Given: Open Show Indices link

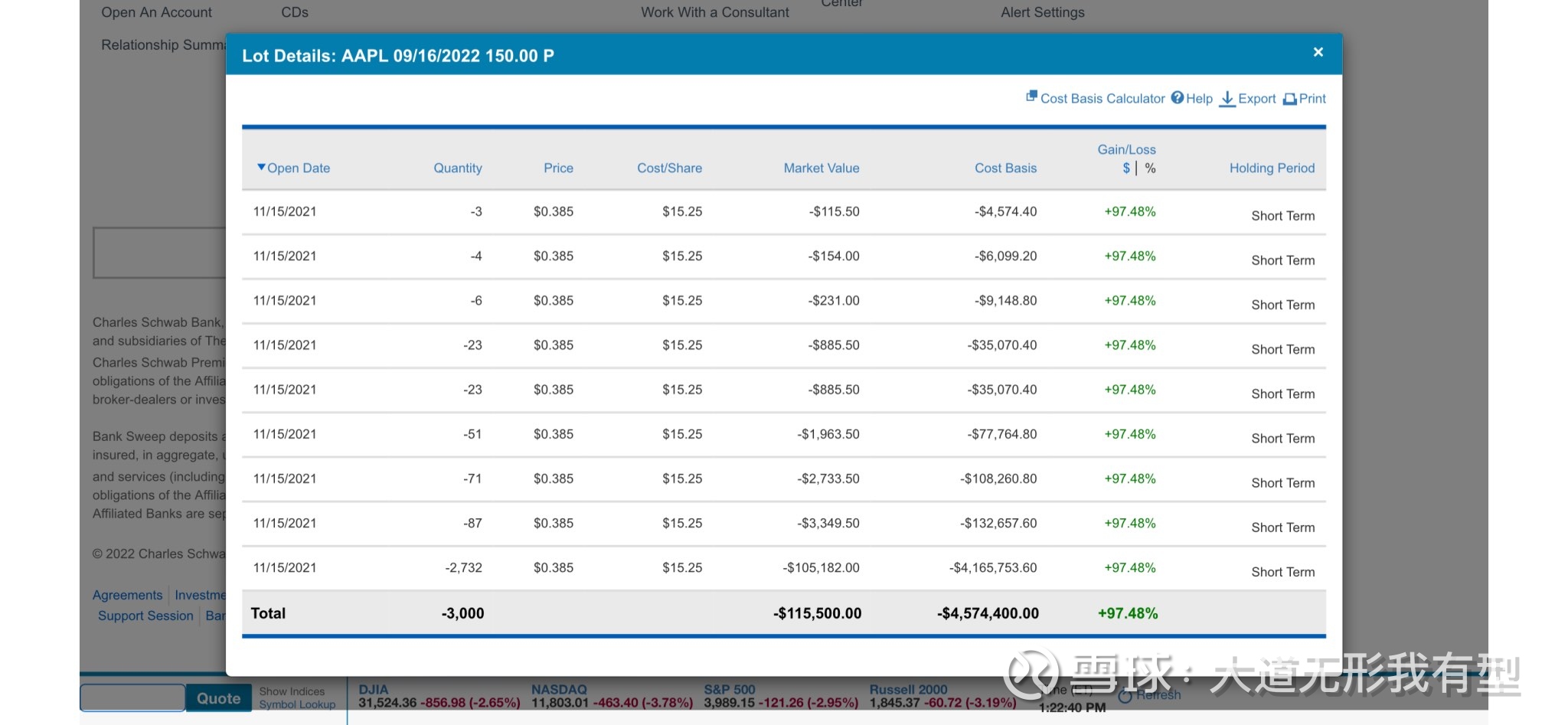Looking at the screenshot, I should [292, 691].
